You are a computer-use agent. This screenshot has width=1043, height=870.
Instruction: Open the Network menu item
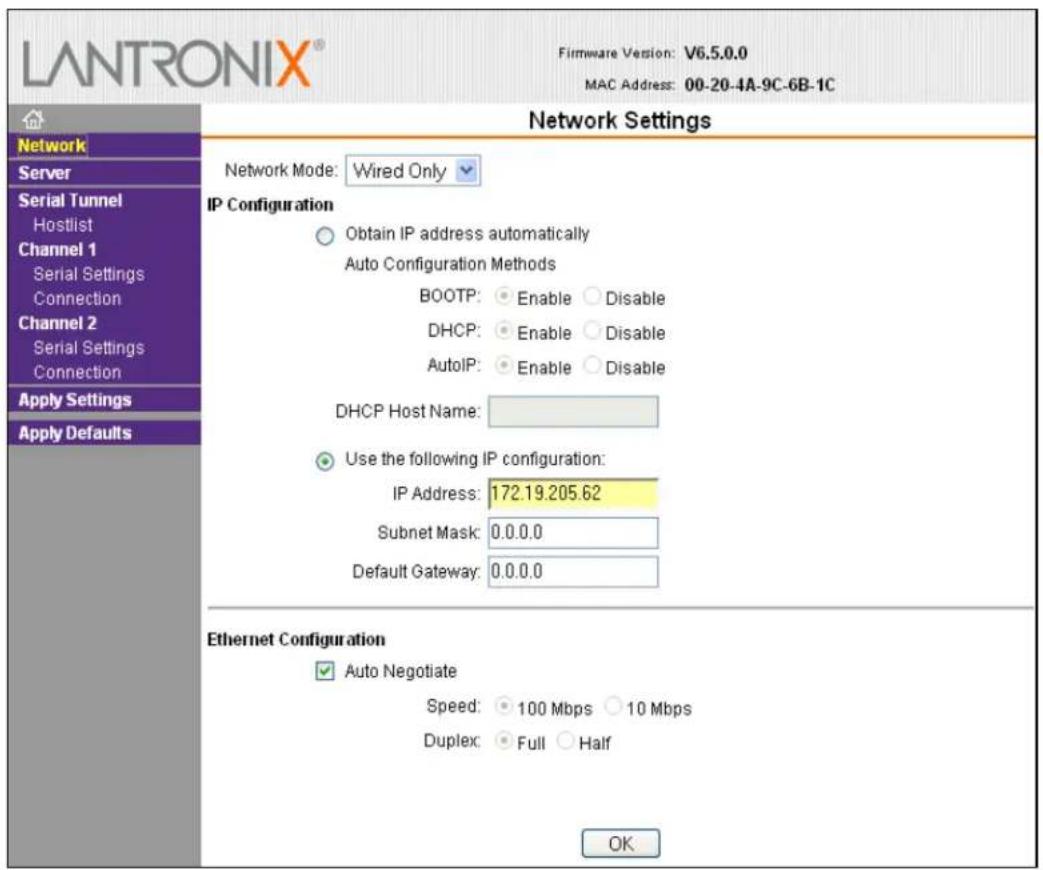pos(52,145)
